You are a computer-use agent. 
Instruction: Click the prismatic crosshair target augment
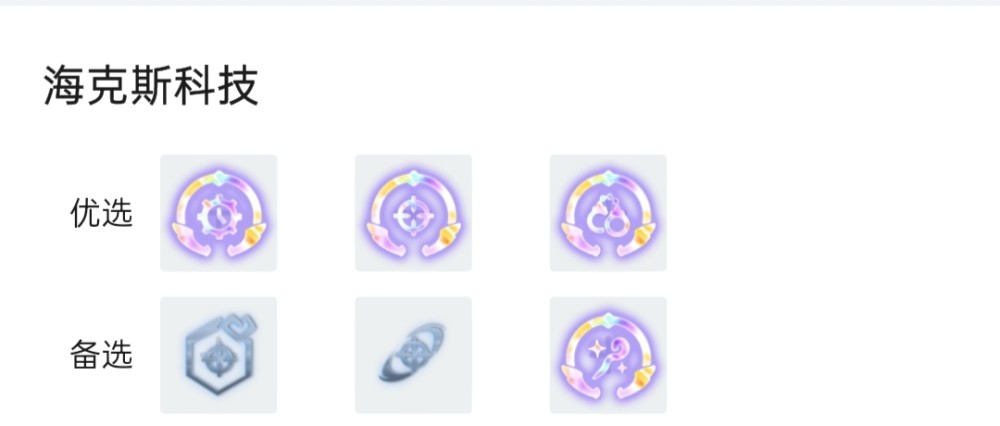coord(413,213)
